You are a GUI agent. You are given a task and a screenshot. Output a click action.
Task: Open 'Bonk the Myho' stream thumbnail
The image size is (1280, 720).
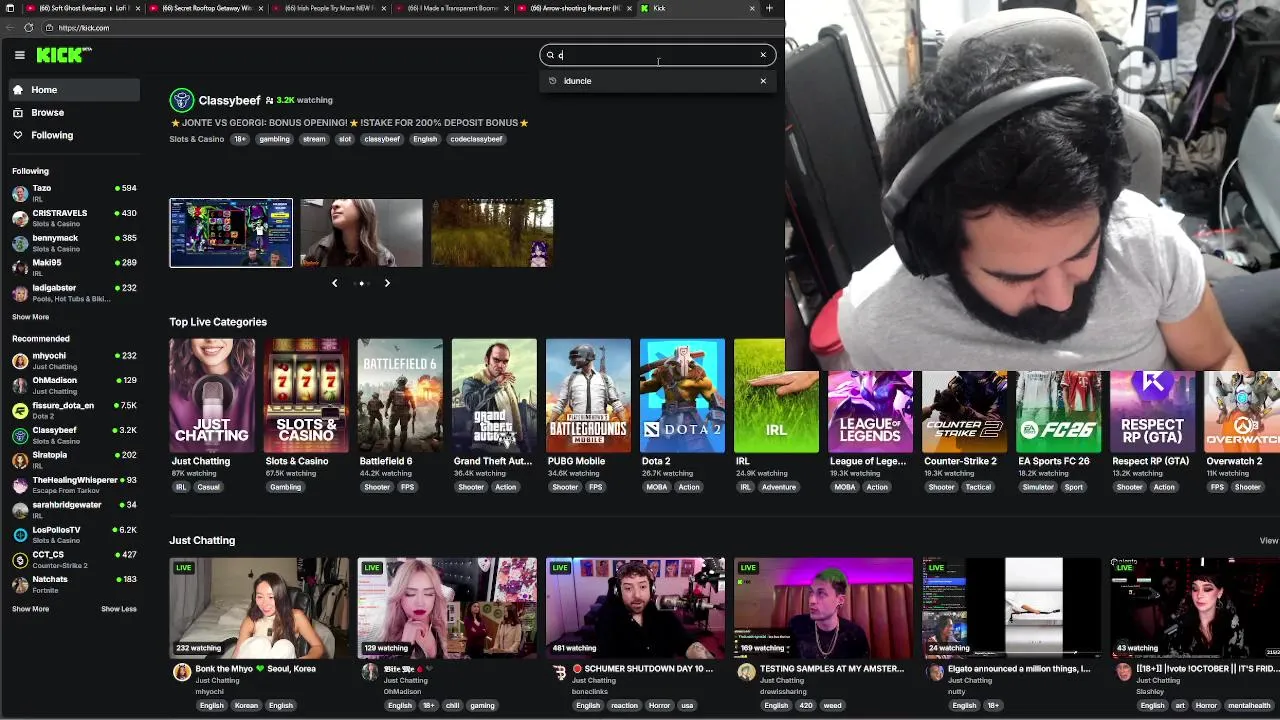coord(259,607)
